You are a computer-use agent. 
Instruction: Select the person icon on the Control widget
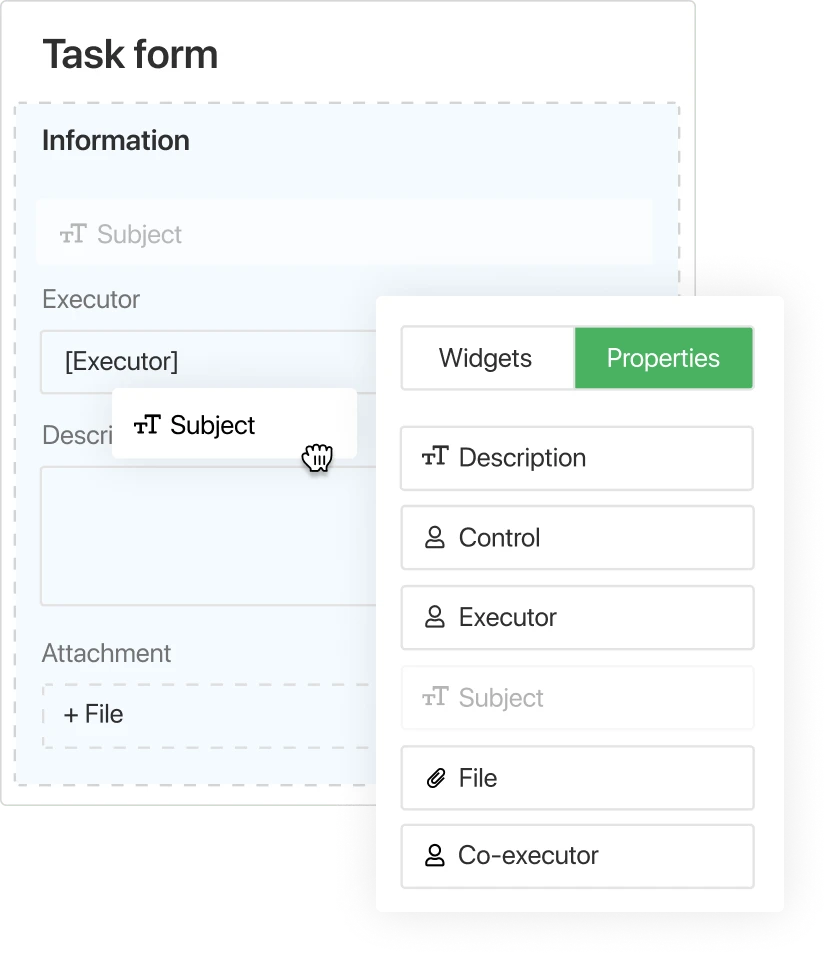click(x=434, y=537)
